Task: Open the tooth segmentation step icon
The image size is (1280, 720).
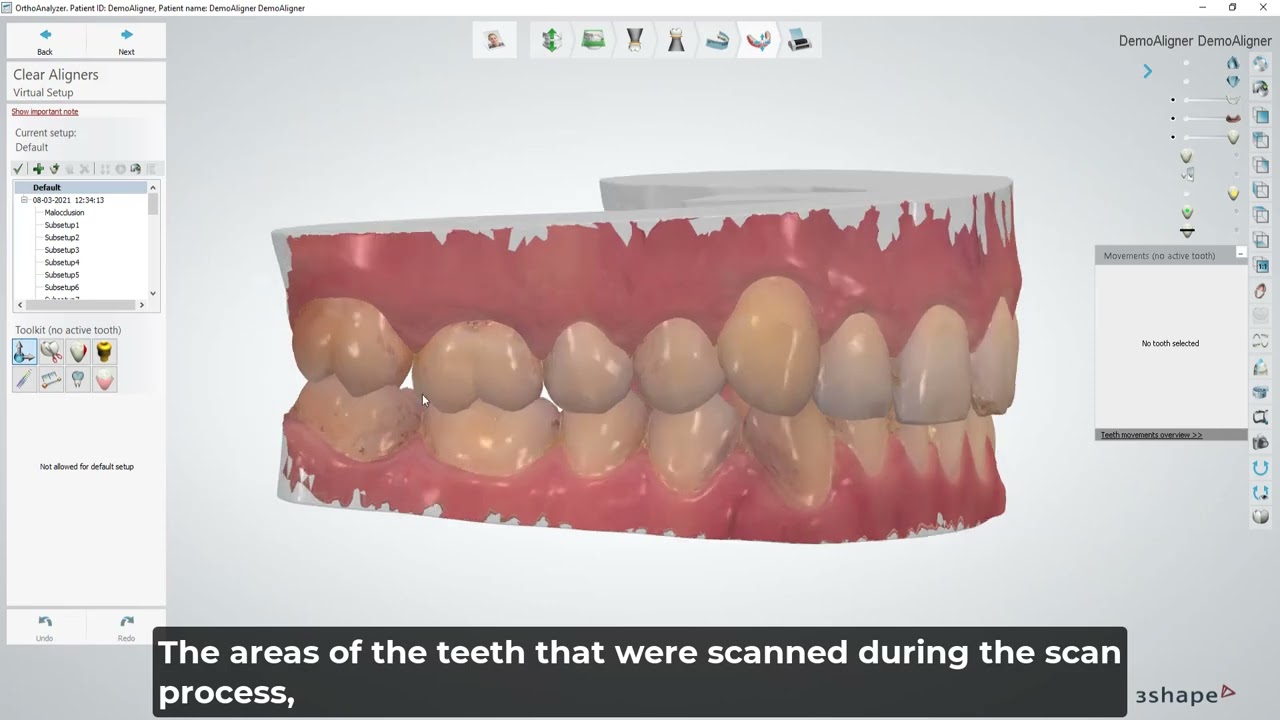Action: (x=676, y=40)
